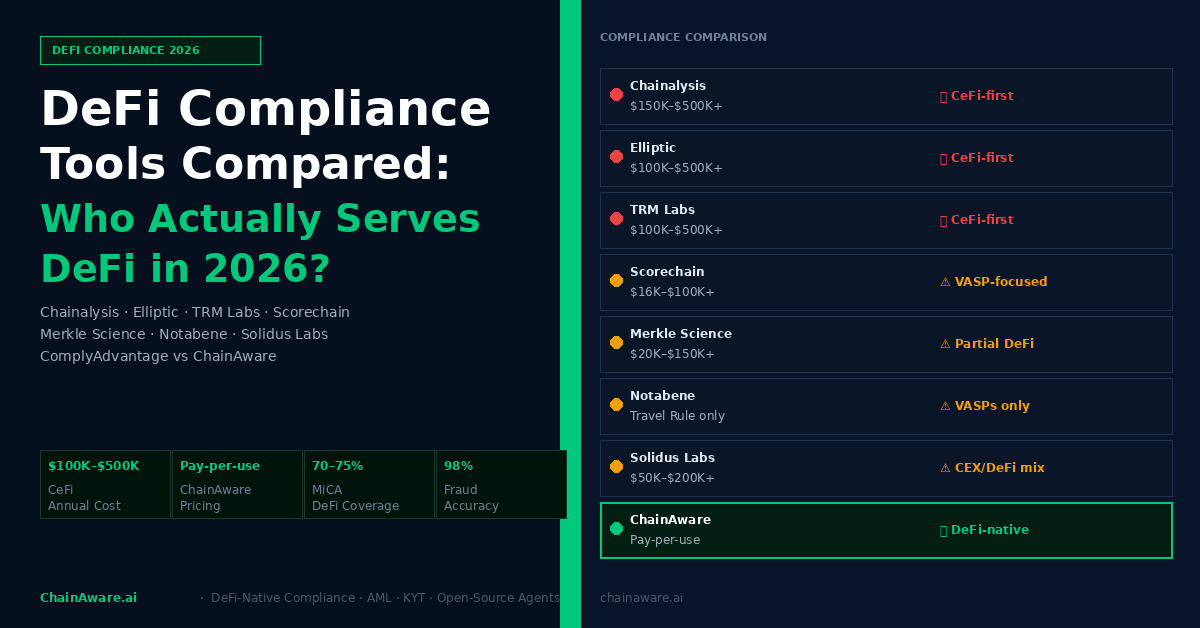Image resolution: width=1200 pixels, height=628 pixels.
Task: Click the red status dot beside Elliptic
Action: point(616,157)
